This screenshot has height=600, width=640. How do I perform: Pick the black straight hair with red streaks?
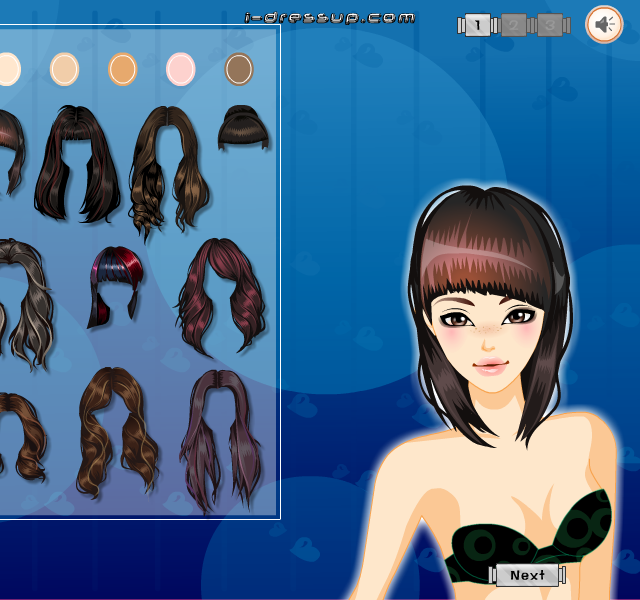tap(77, 164)
